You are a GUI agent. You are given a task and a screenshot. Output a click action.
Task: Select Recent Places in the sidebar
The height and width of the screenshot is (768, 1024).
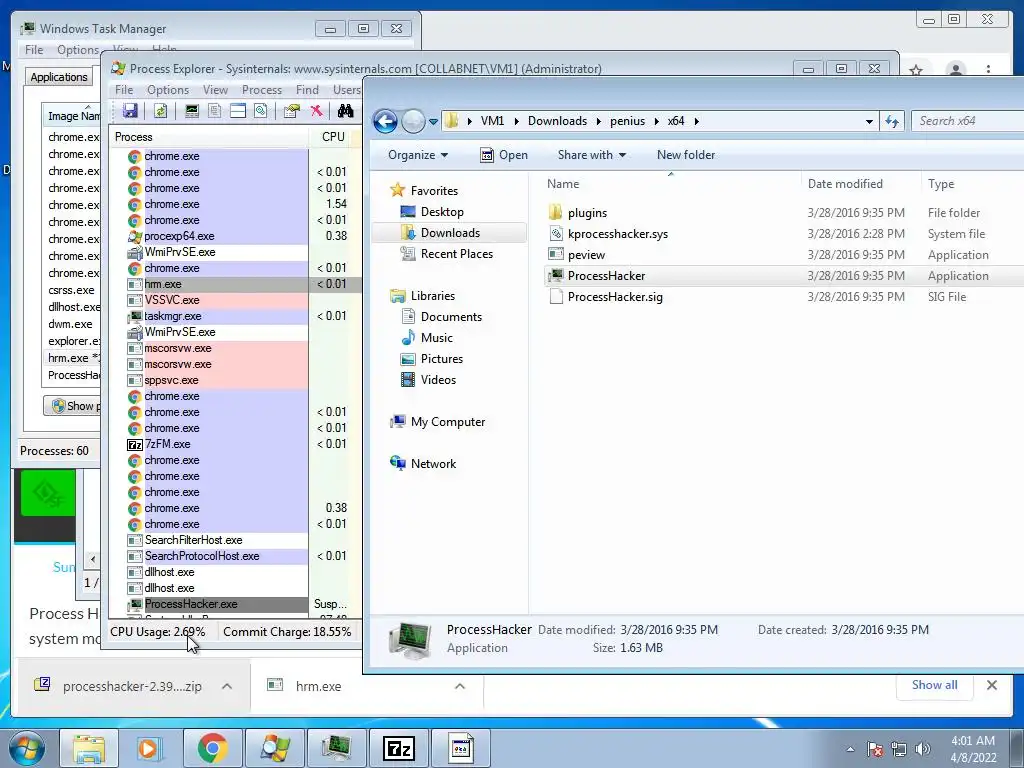[456, 254]
